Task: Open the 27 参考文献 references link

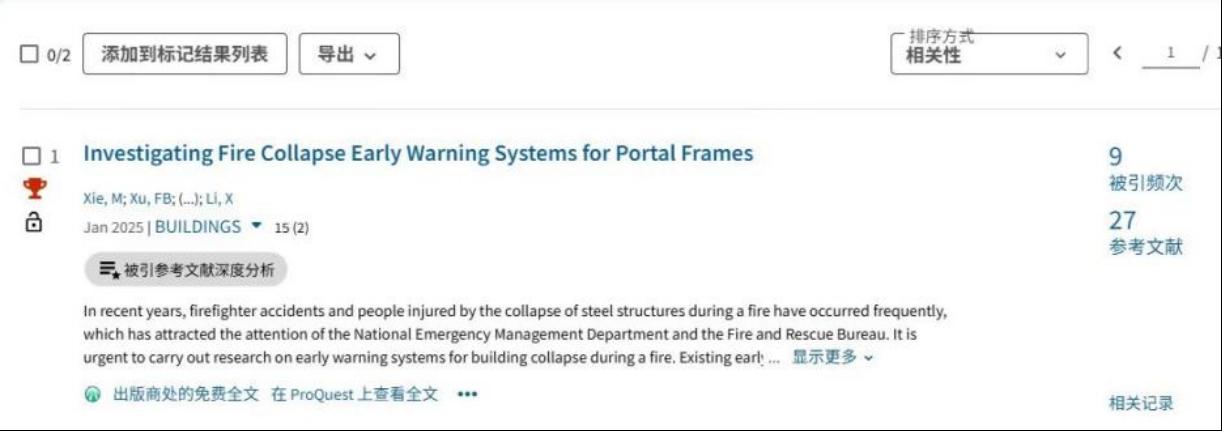Action: pyautogui.click(x=1145, y=234)
